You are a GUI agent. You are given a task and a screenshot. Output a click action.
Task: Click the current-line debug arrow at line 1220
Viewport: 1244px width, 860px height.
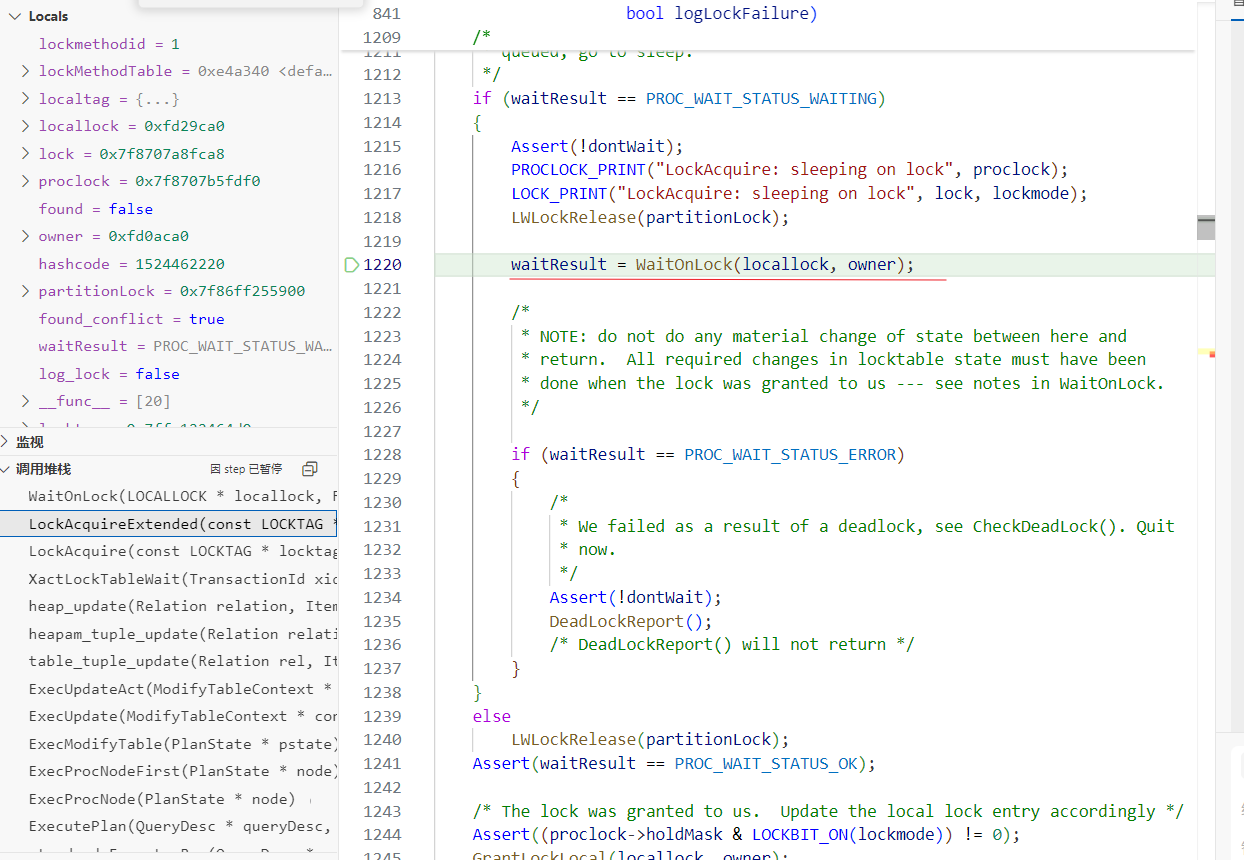[x=351, y=265]
